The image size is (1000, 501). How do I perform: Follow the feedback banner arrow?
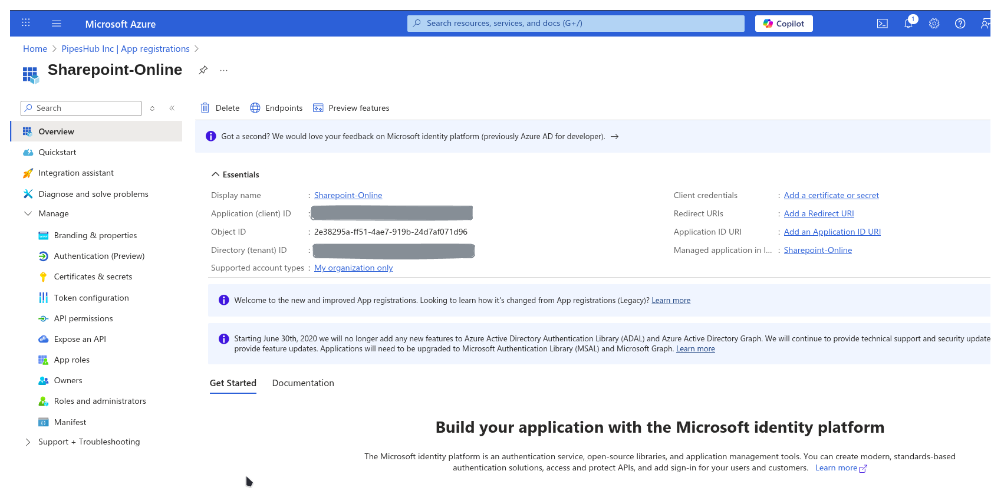tap(614, 136)
